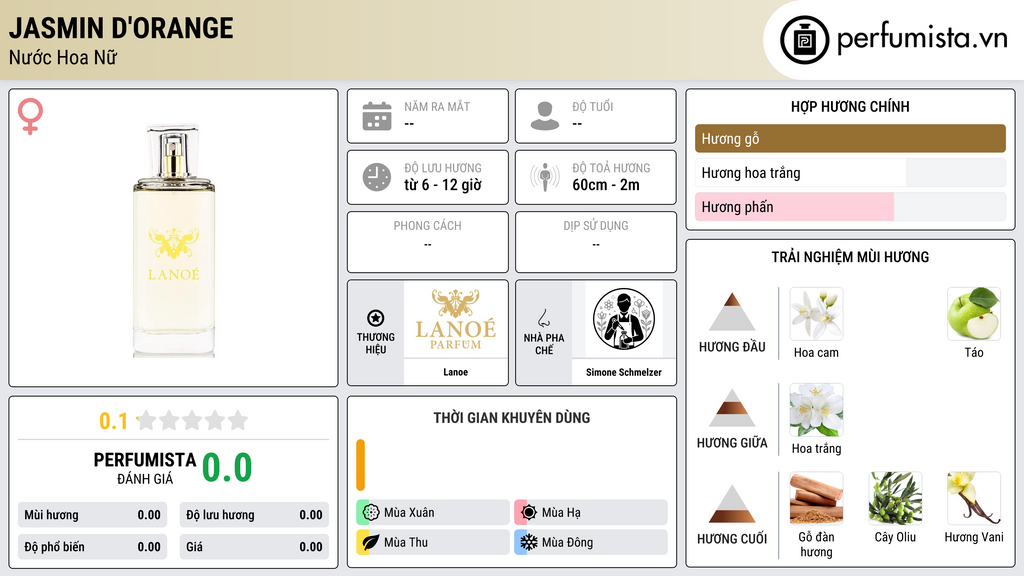Viewport: 1024px width, 576px height.
Task: Click the Mùa Hạ sun icon
Action: [x=529, y=512]
